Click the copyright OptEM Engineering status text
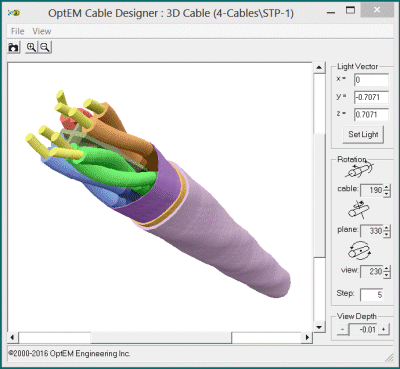Image resolution: width=400 pixels, height=369 pixels. tap(69, 354)
